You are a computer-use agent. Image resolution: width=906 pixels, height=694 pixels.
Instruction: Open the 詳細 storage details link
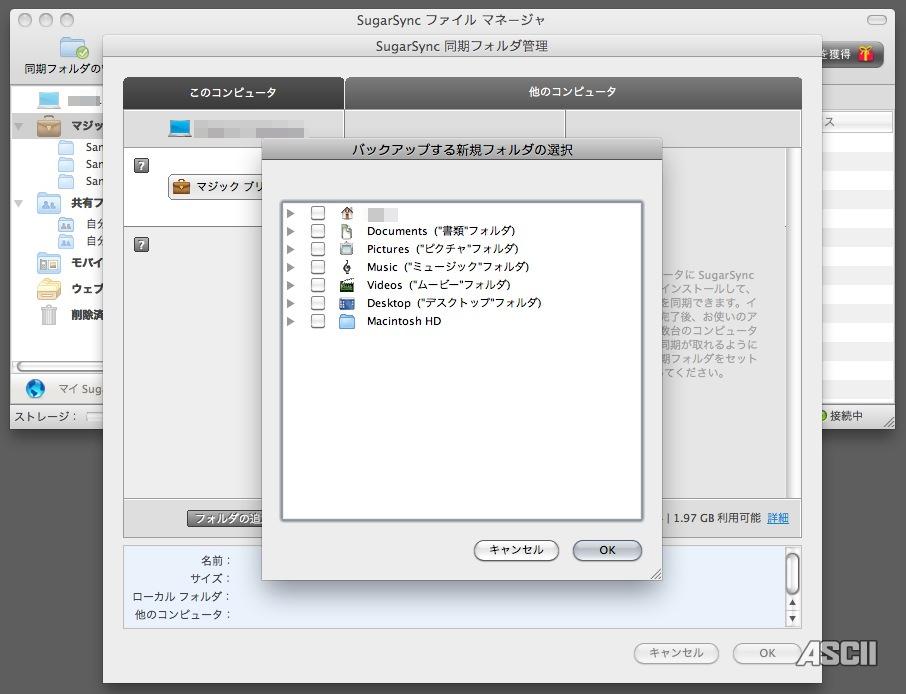(x=778, y=518)
